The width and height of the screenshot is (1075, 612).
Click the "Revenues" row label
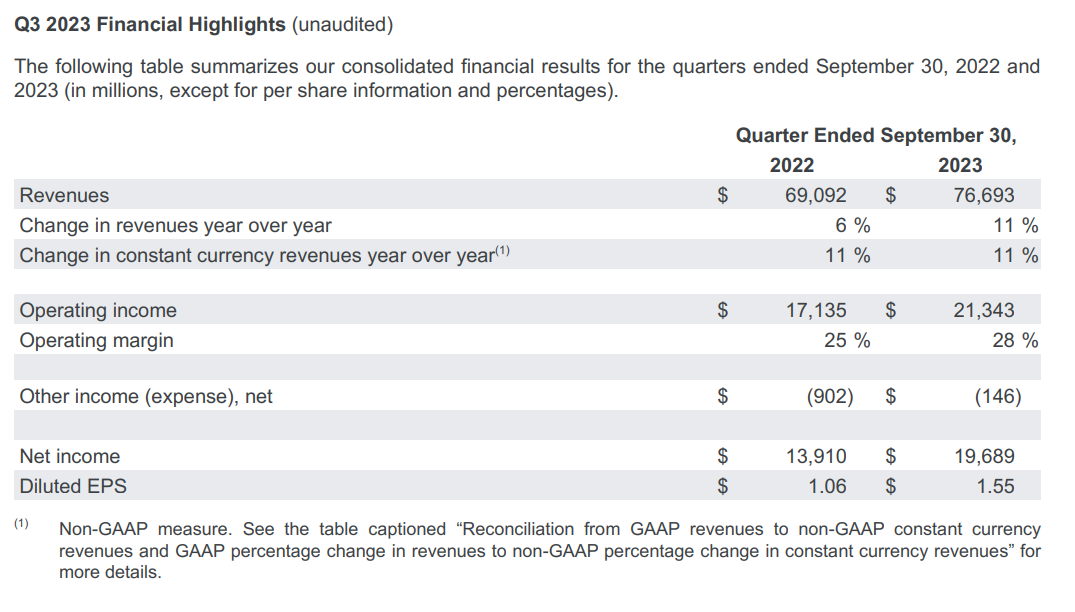[x=64, y=195]
